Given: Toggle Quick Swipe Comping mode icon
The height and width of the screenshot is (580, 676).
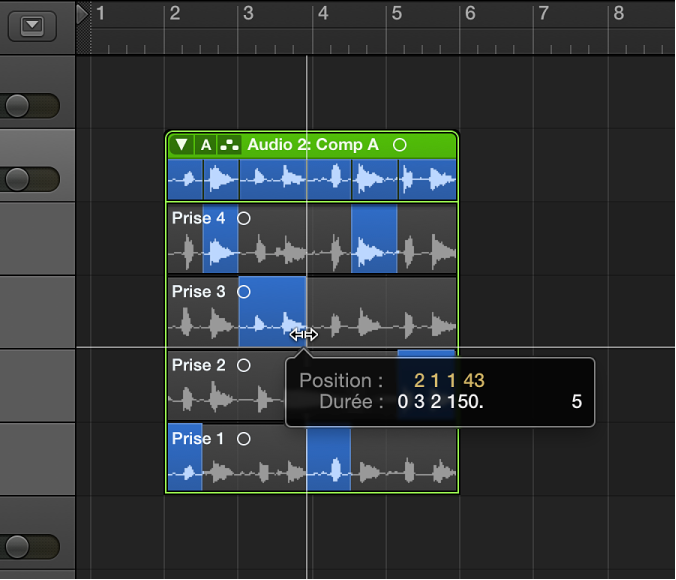Looking at the screenshot, I should pyautogui.click(x=230, y=145).
